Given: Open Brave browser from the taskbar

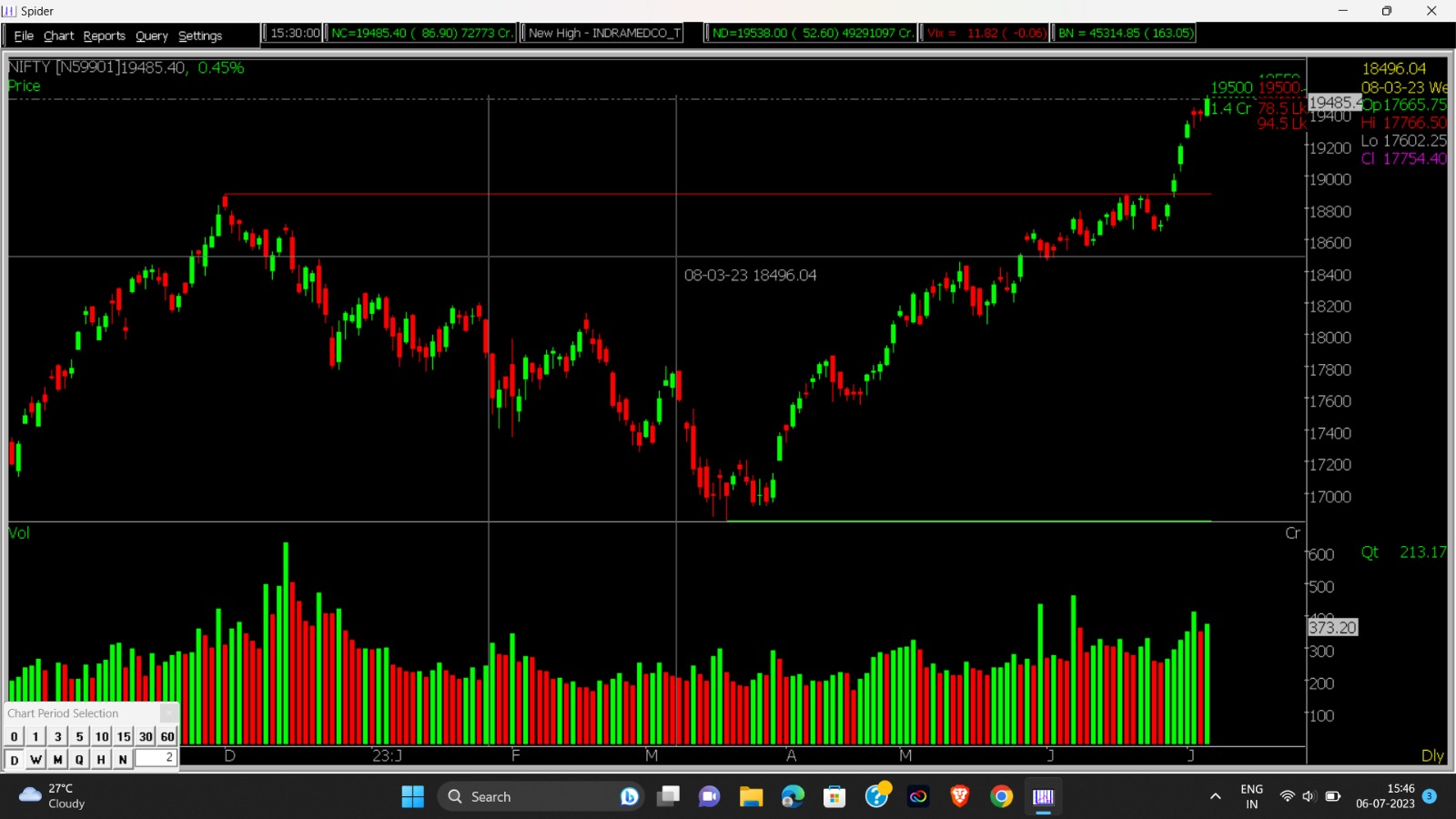Looking at the screenshot, I should point(958,796).
